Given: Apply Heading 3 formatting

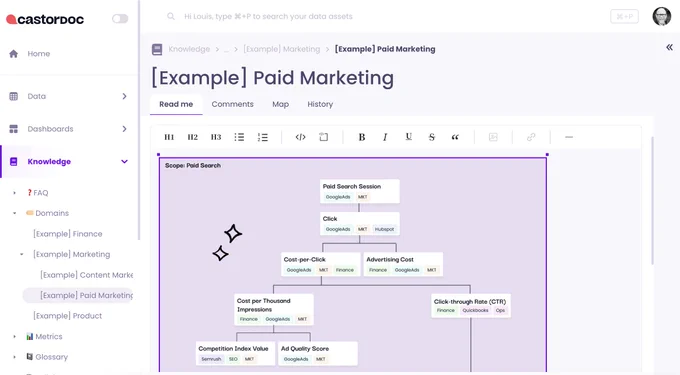Looking at the screenshot, I should tap(216, 137).
